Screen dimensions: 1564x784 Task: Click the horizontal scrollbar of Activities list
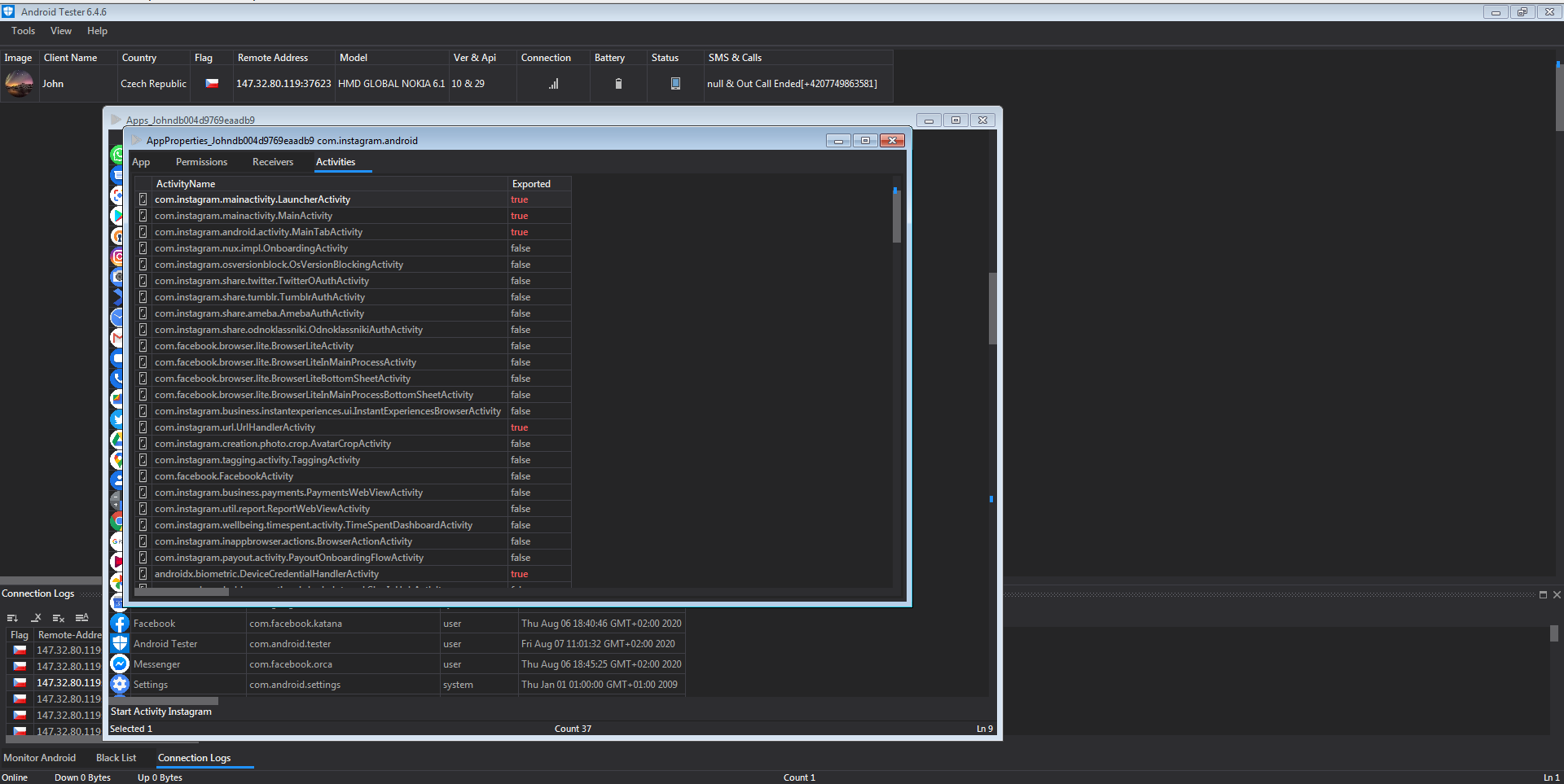182,592
